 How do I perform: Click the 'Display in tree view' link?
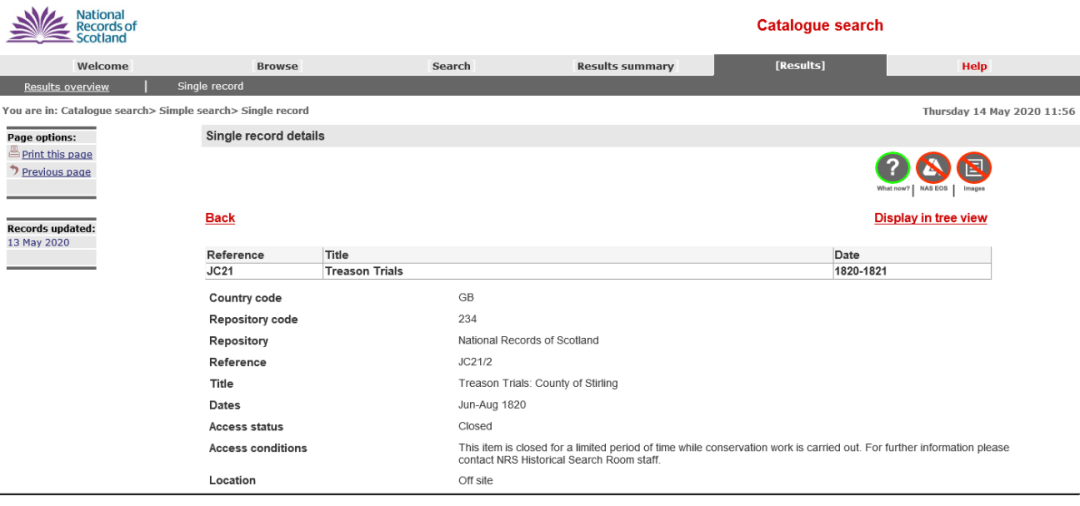[x=930, y=218]
